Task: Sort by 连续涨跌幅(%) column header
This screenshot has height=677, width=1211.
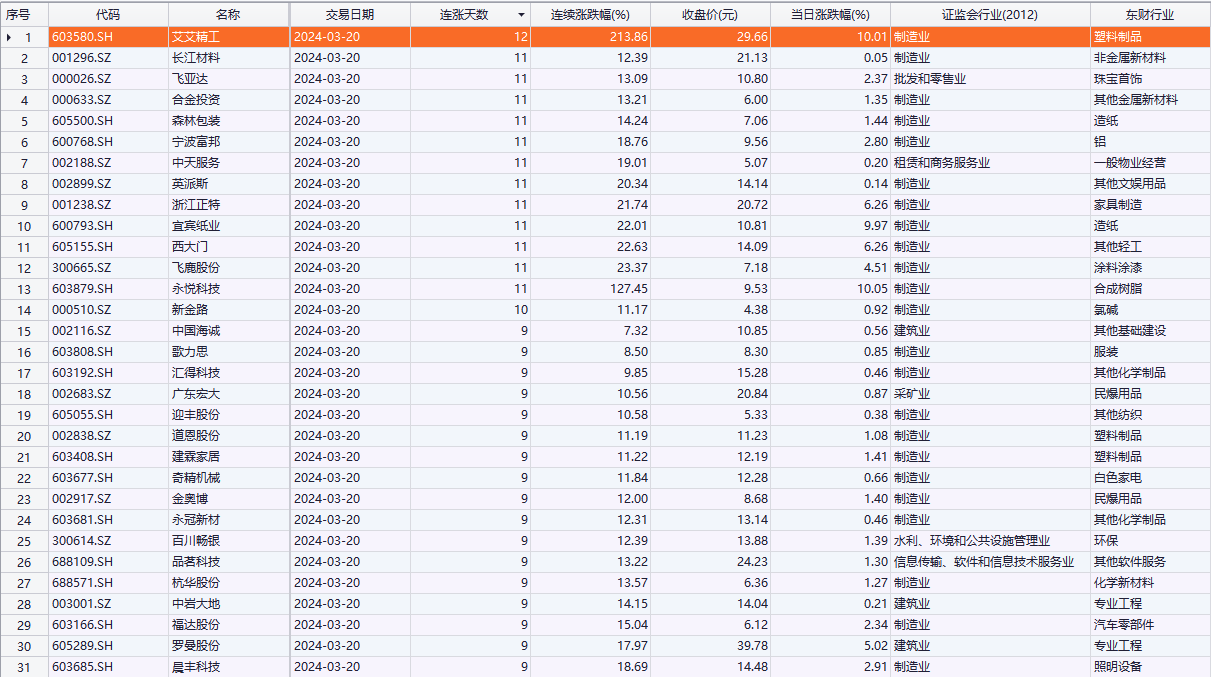Action: (x=590, y=15)
